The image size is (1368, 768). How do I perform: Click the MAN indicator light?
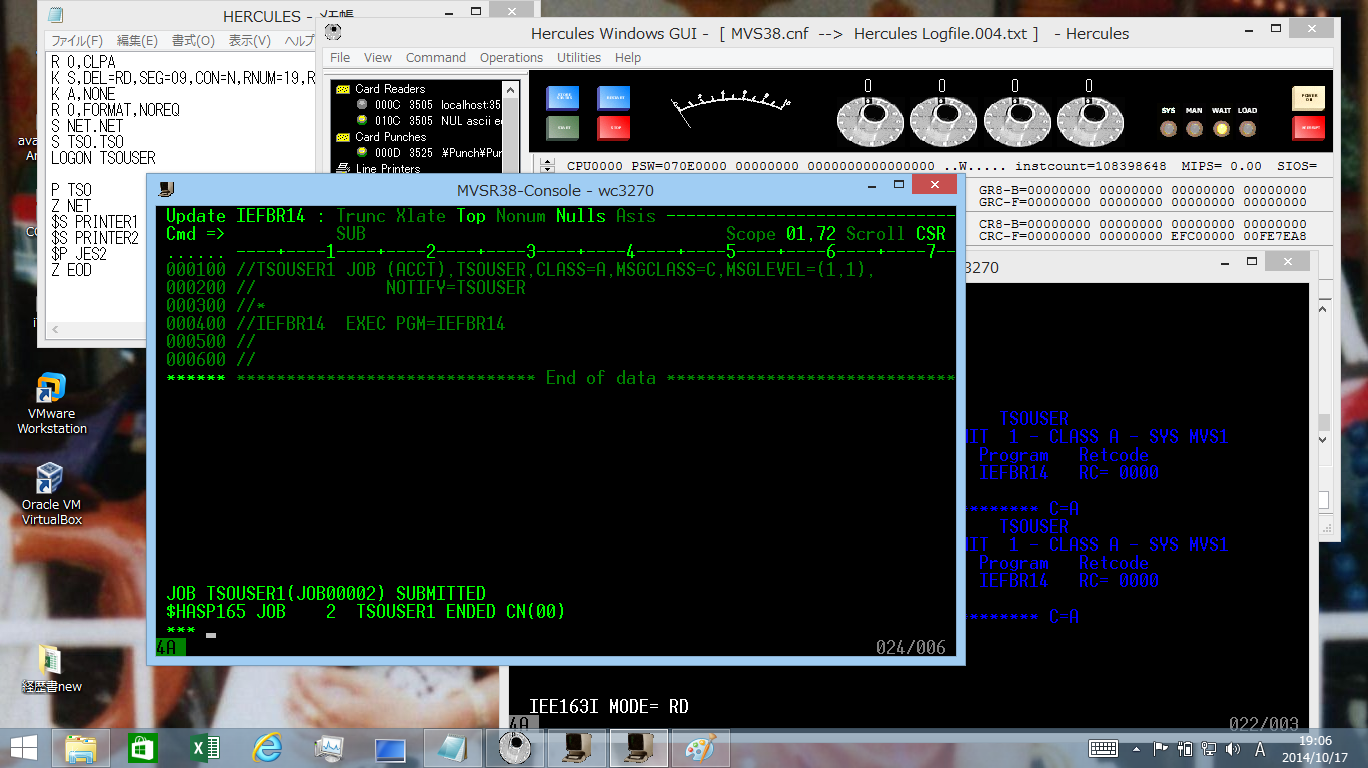[x=1194, y=129]
